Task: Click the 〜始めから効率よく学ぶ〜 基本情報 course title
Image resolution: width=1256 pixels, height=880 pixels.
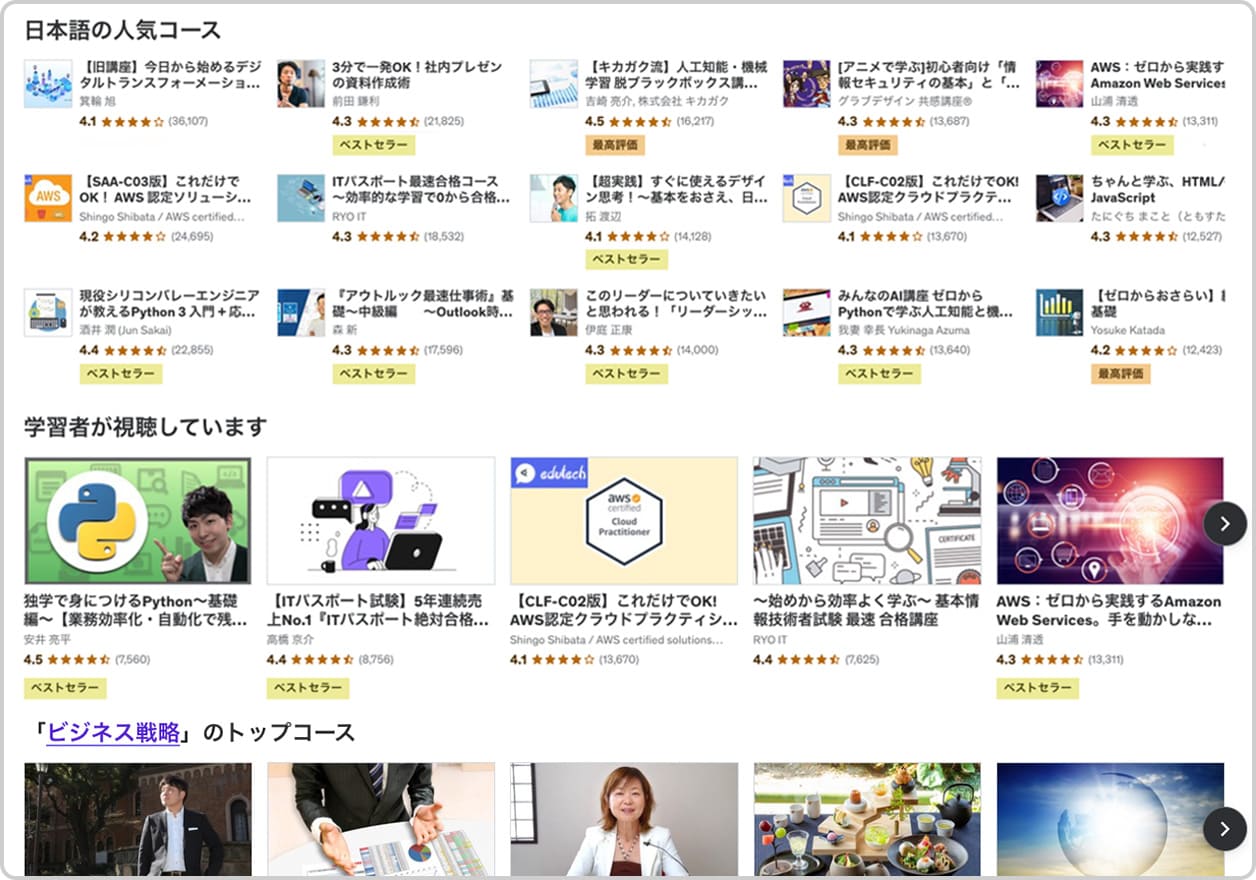Action: (x=867, y=610)
